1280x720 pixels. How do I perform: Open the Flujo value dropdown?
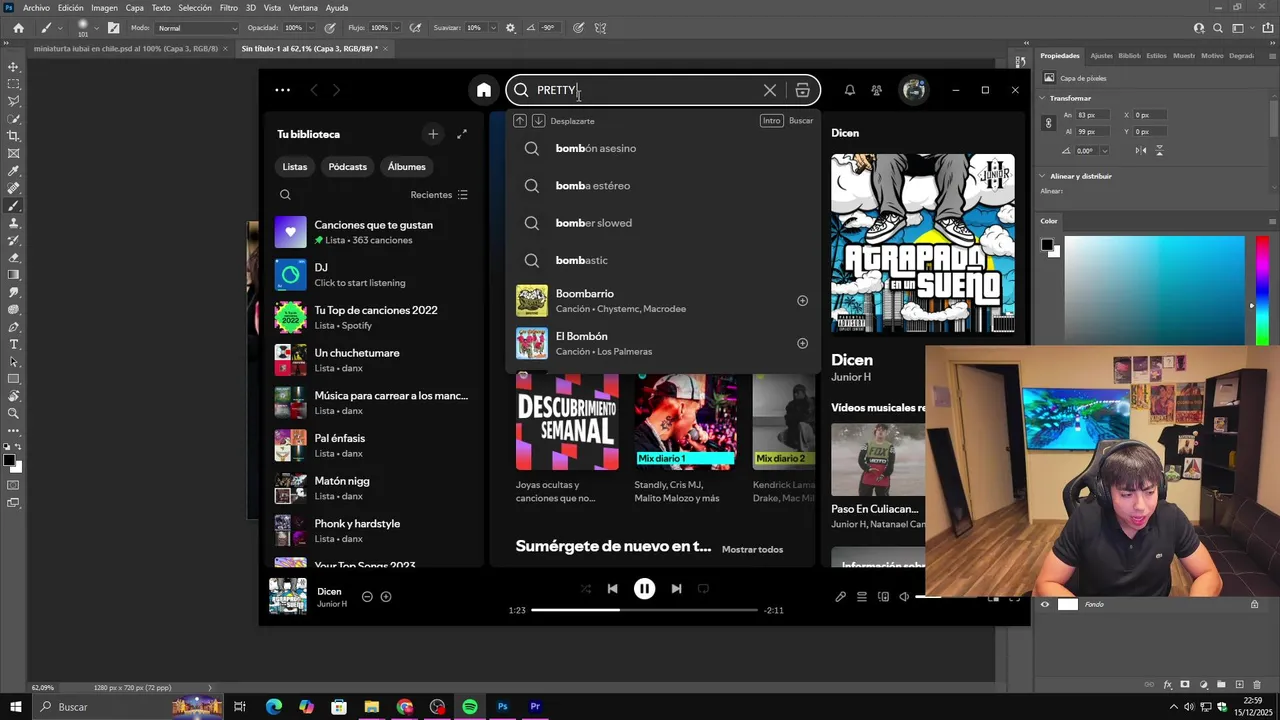point(395,28)
